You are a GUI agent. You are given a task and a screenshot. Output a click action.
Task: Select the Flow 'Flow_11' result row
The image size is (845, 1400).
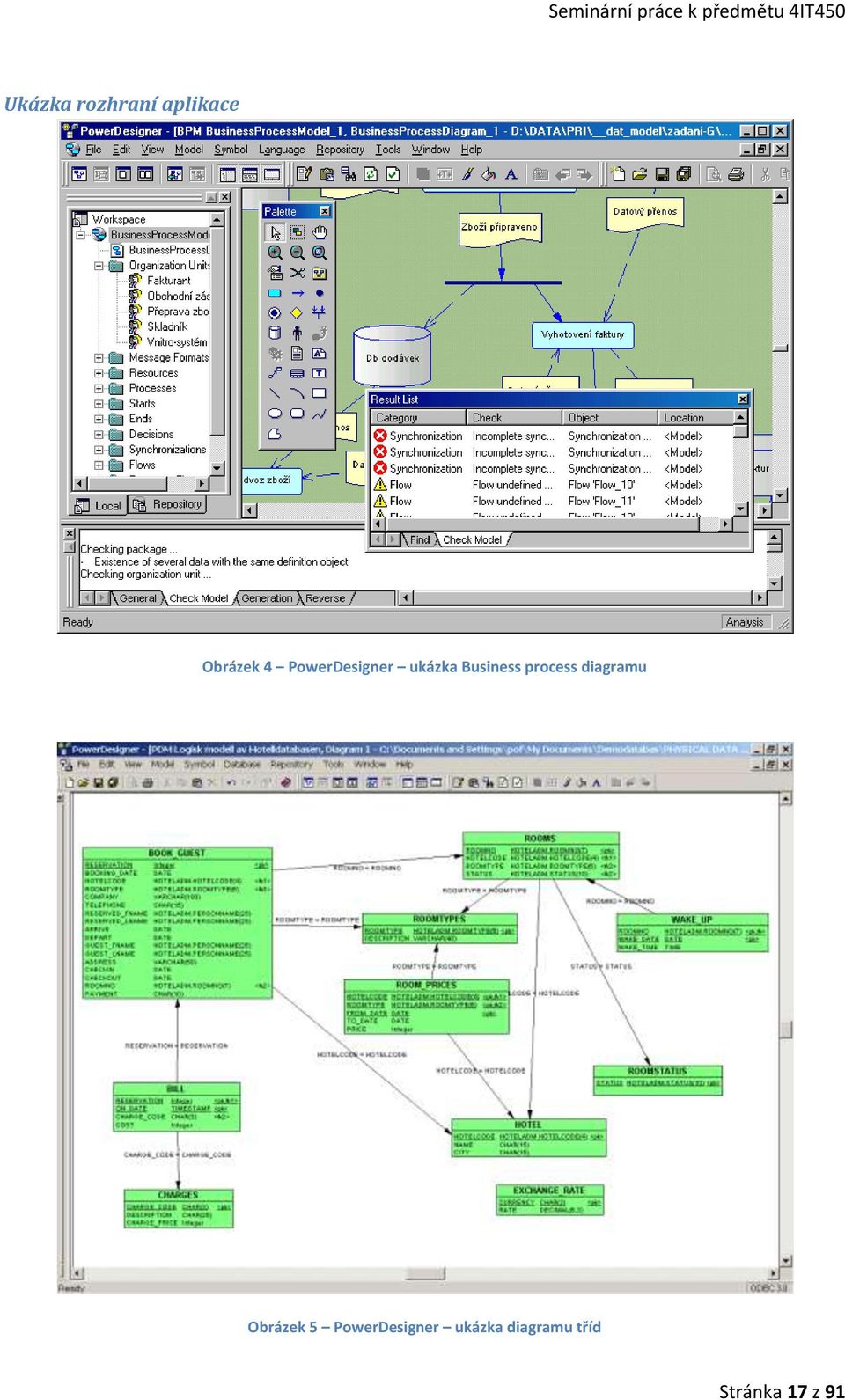pyautogui.click(x=552, y=502)
